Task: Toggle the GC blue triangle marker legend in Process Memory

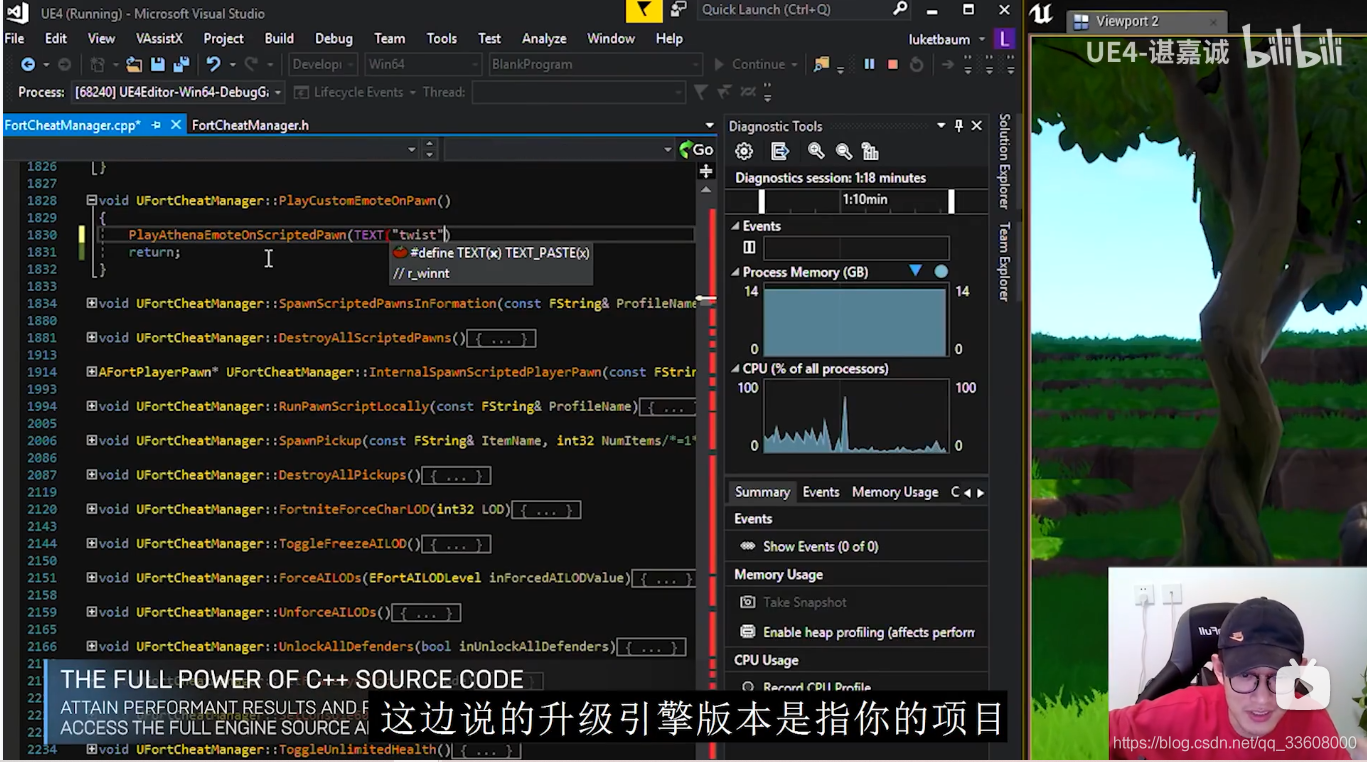Action: click(915, 272)
